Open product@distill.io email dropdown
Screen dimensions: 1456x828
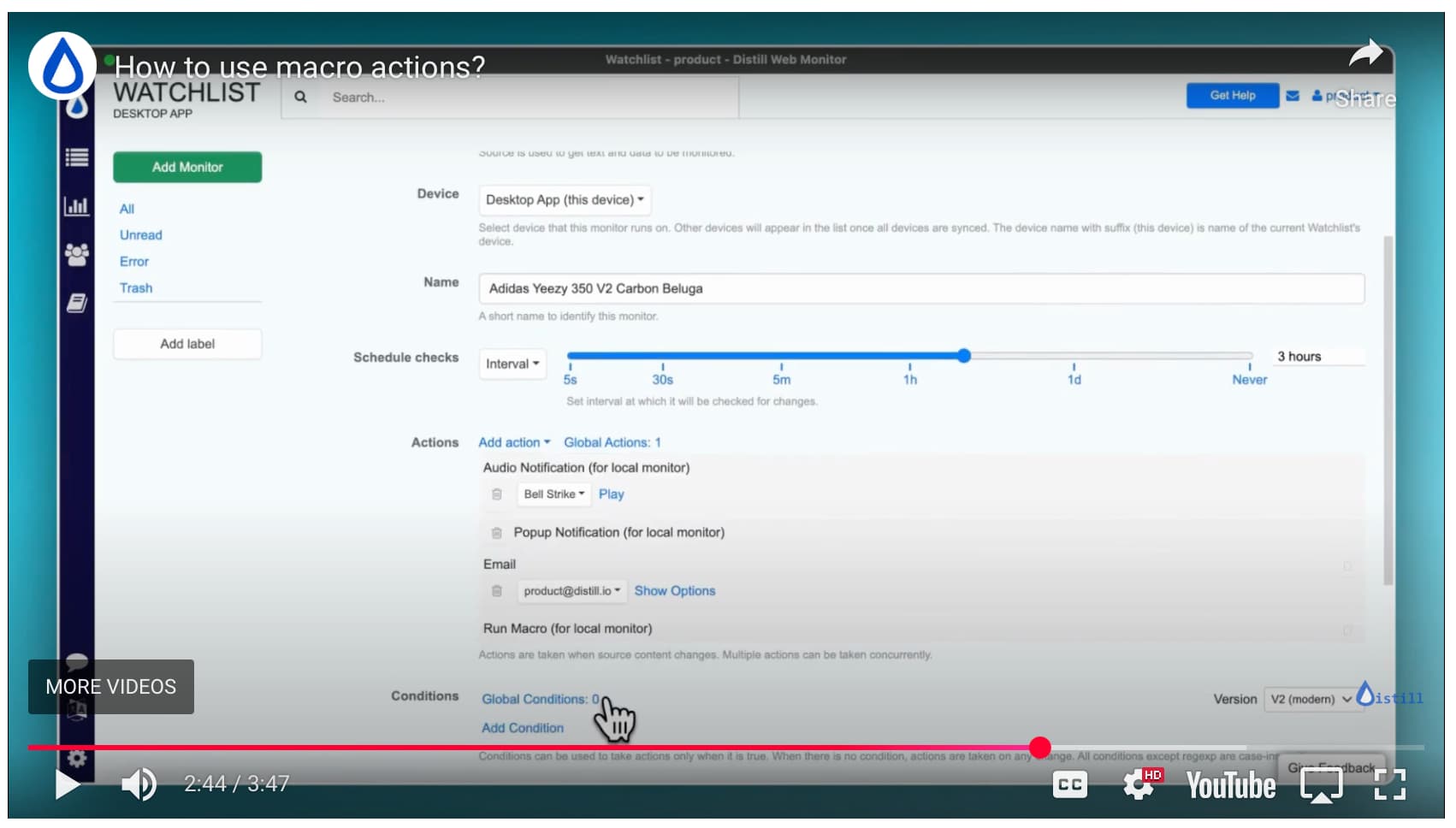tap(571, 591)
